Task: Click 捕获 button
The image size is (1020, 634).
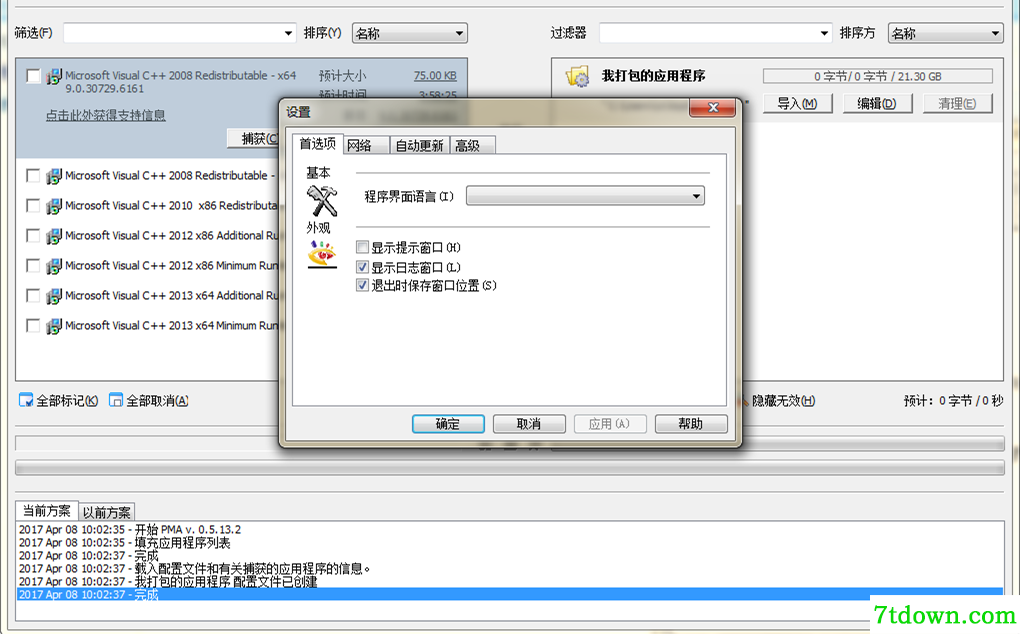Action: coord(254,139)
